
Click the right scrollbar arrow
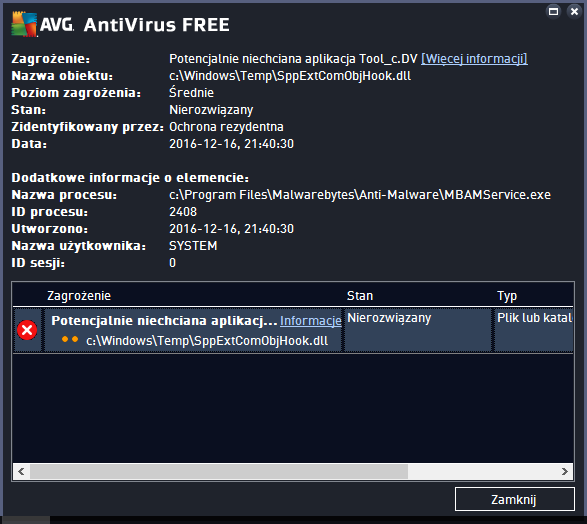[x=565, y=472]
